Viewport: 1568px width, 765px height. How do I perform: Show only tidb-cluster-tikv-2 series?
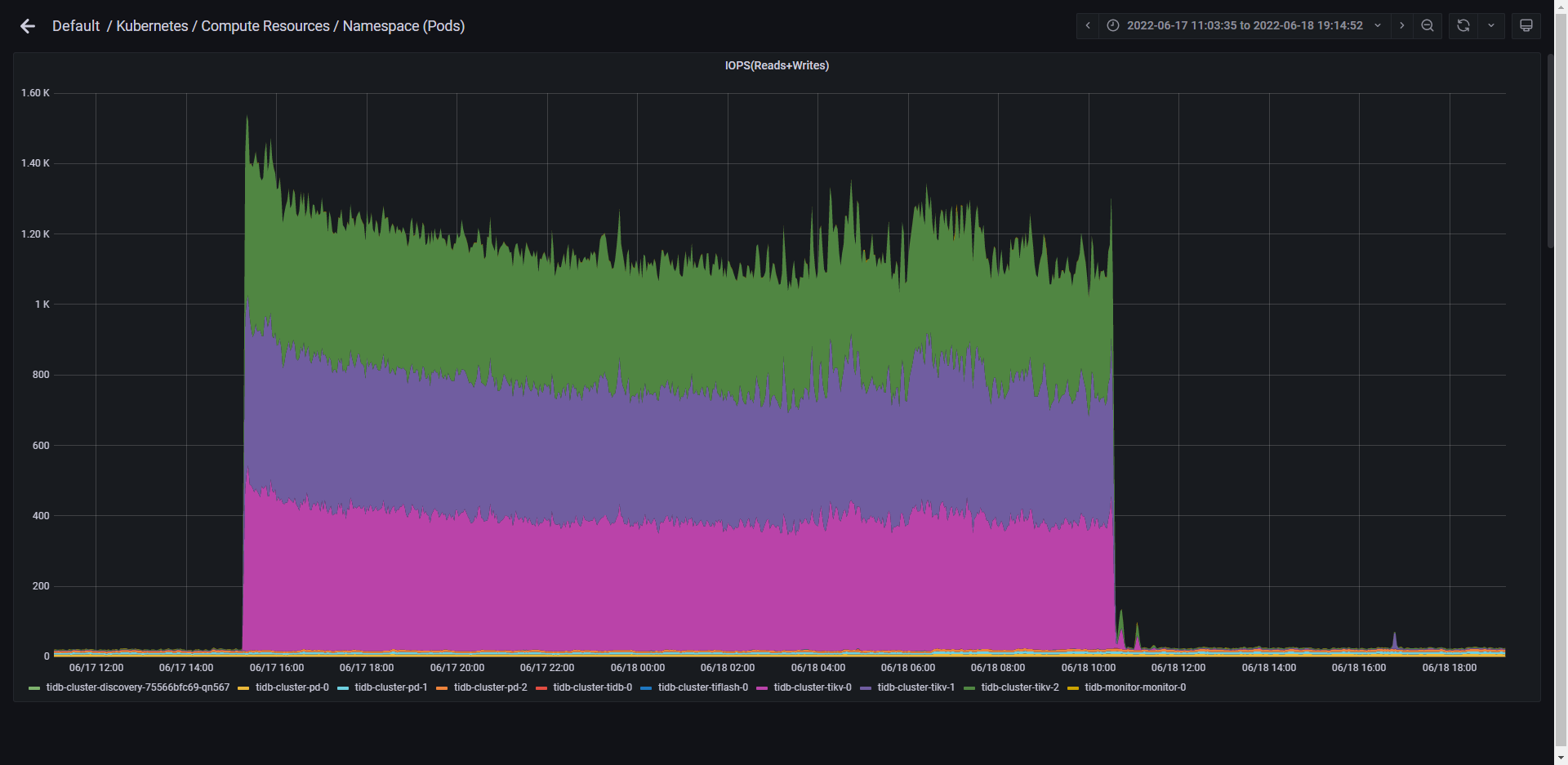1019,687
